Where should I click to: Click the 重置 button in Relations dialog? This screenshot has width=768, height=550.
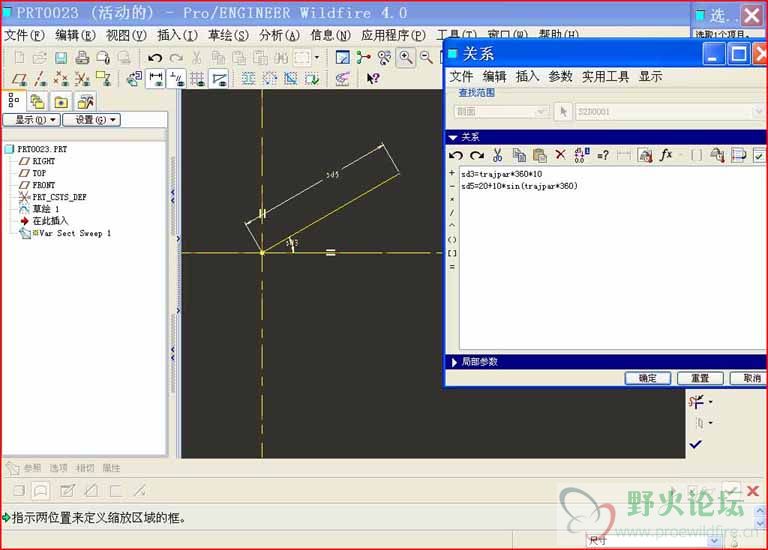click(x=700, y=378)
